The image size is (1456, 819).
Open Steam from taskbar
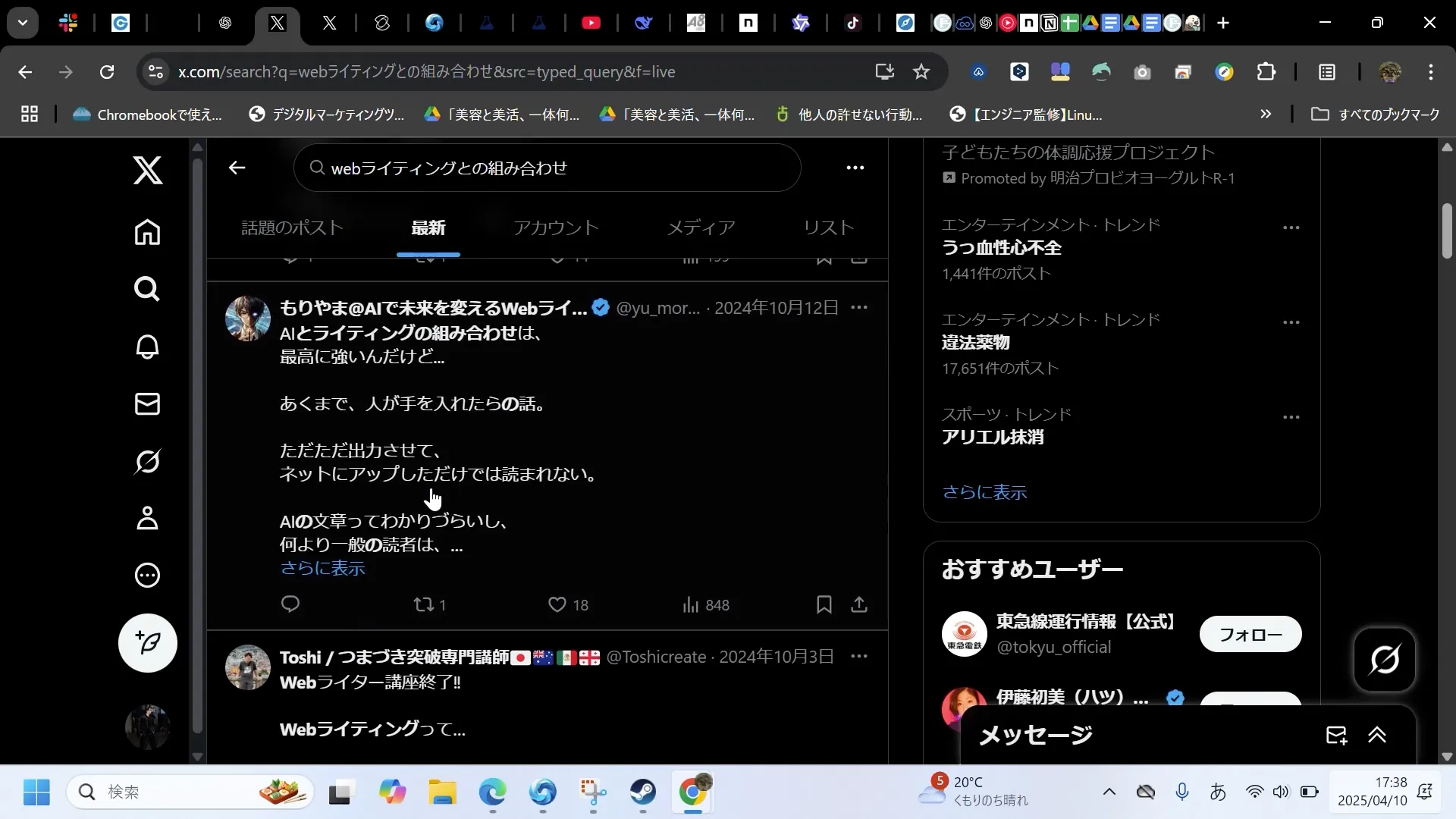(643, 792)
